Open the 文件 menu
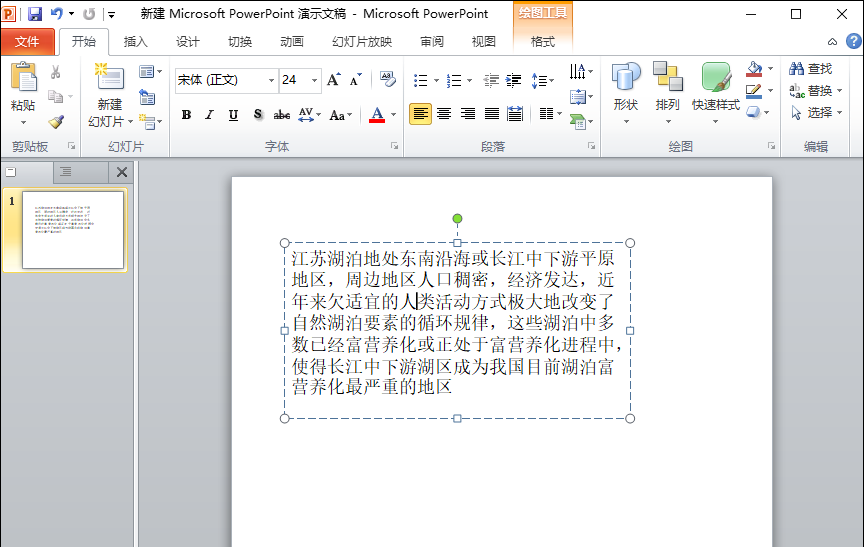Screen dimensions: 864x547 28,42
